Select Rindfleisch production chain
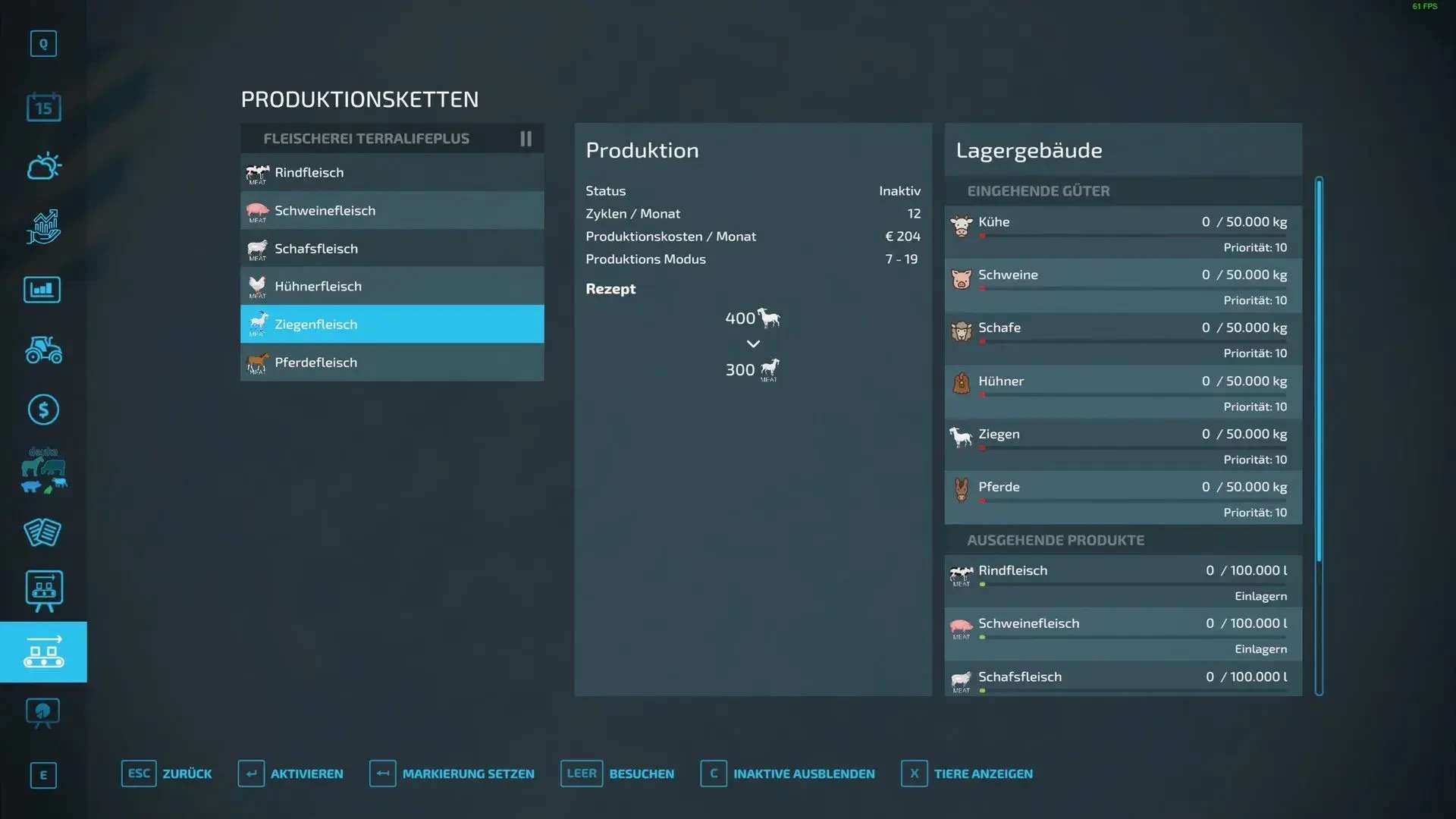This screenshot has width=1456, height=819. [392, 173]
